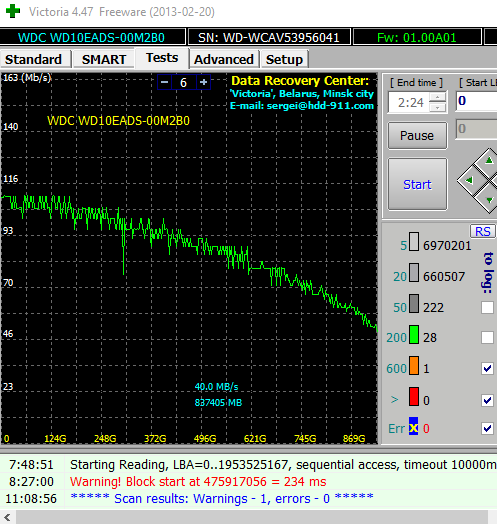497x524 pixels.
Task: Decrement End time spinner down arrow
Action: pyautogui.click(x=438, y=107)
